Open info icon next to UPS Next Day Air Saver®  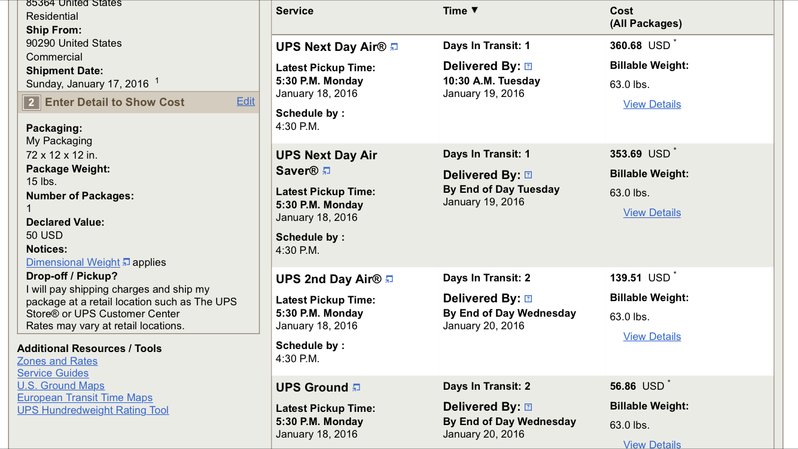[327, 171]
